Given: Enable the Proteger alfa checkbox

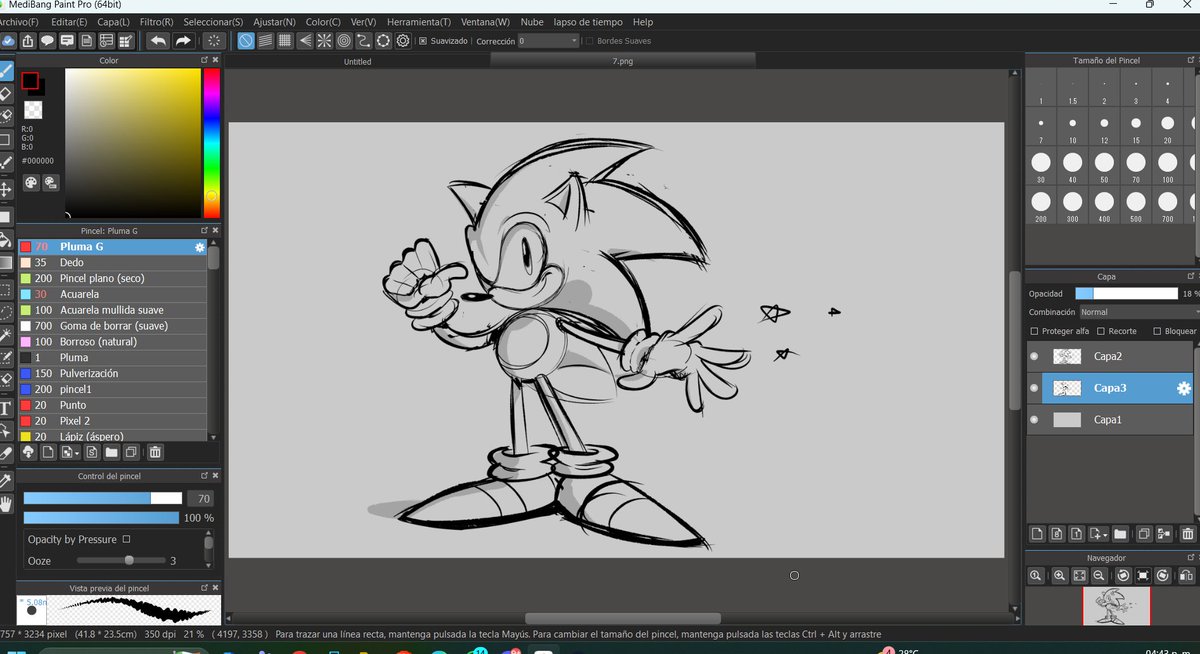Looking at the screenshot, I should click(x=1035, y=331).
